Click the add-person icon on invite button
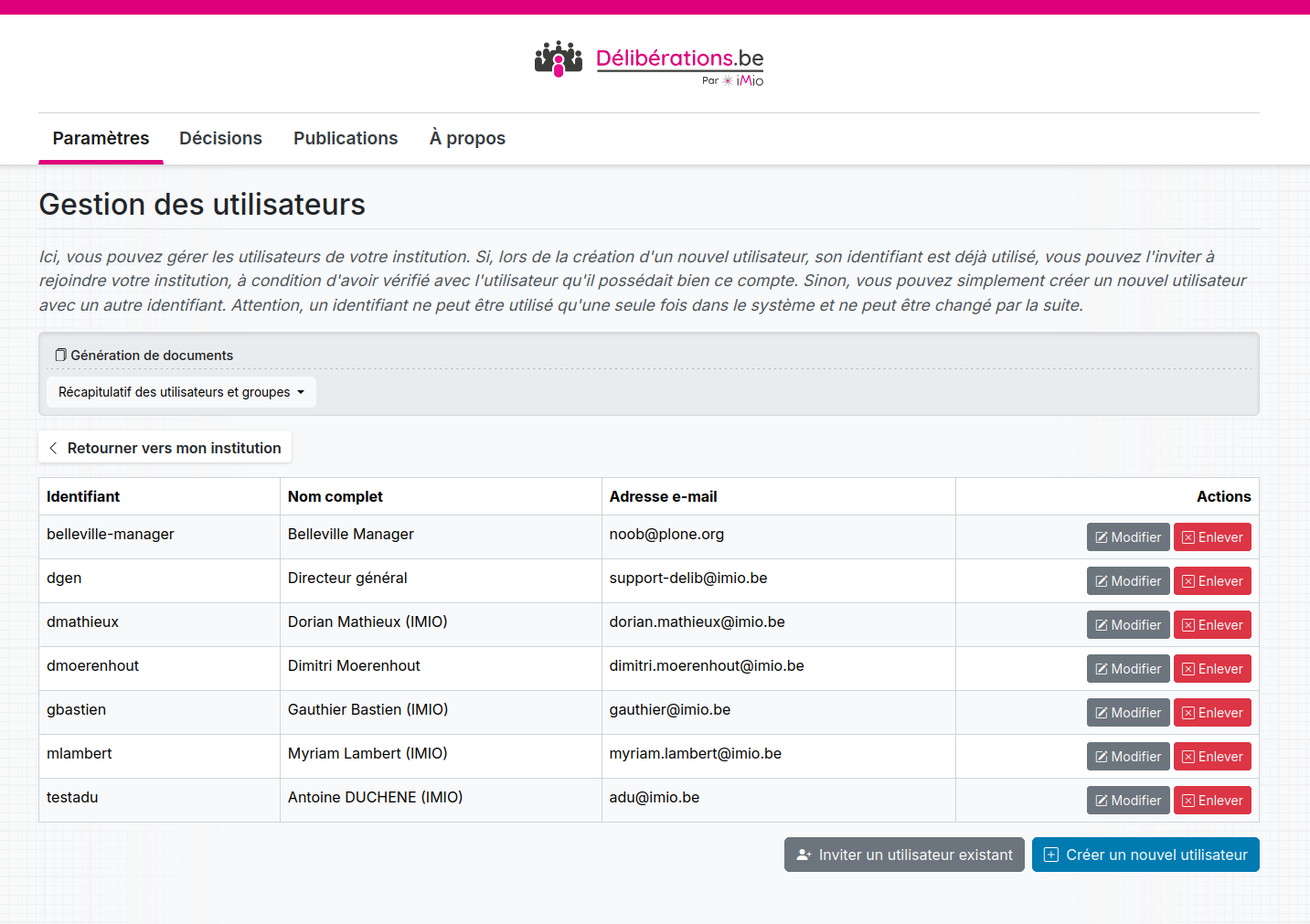The height and width of the screenshot is (924, 1310). tap(804, 855)
